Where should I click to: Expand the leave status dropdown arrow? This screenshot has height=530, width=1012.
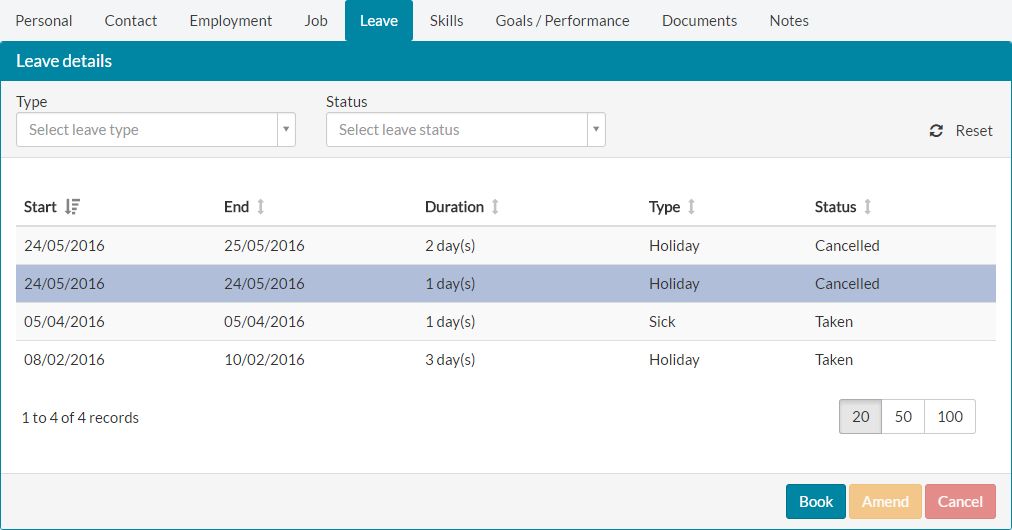click(596, 130)
